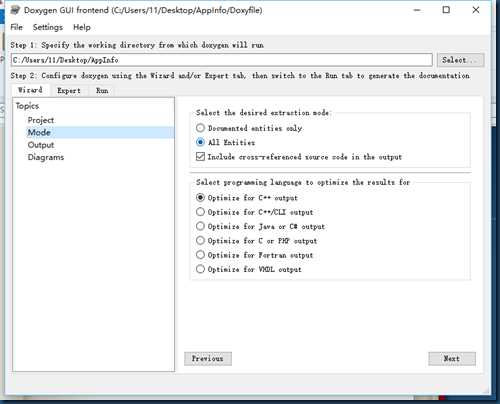Click the Previous button
Image resolution: width=500 pixels, height=404 pixels.
[x=208, y=359]
